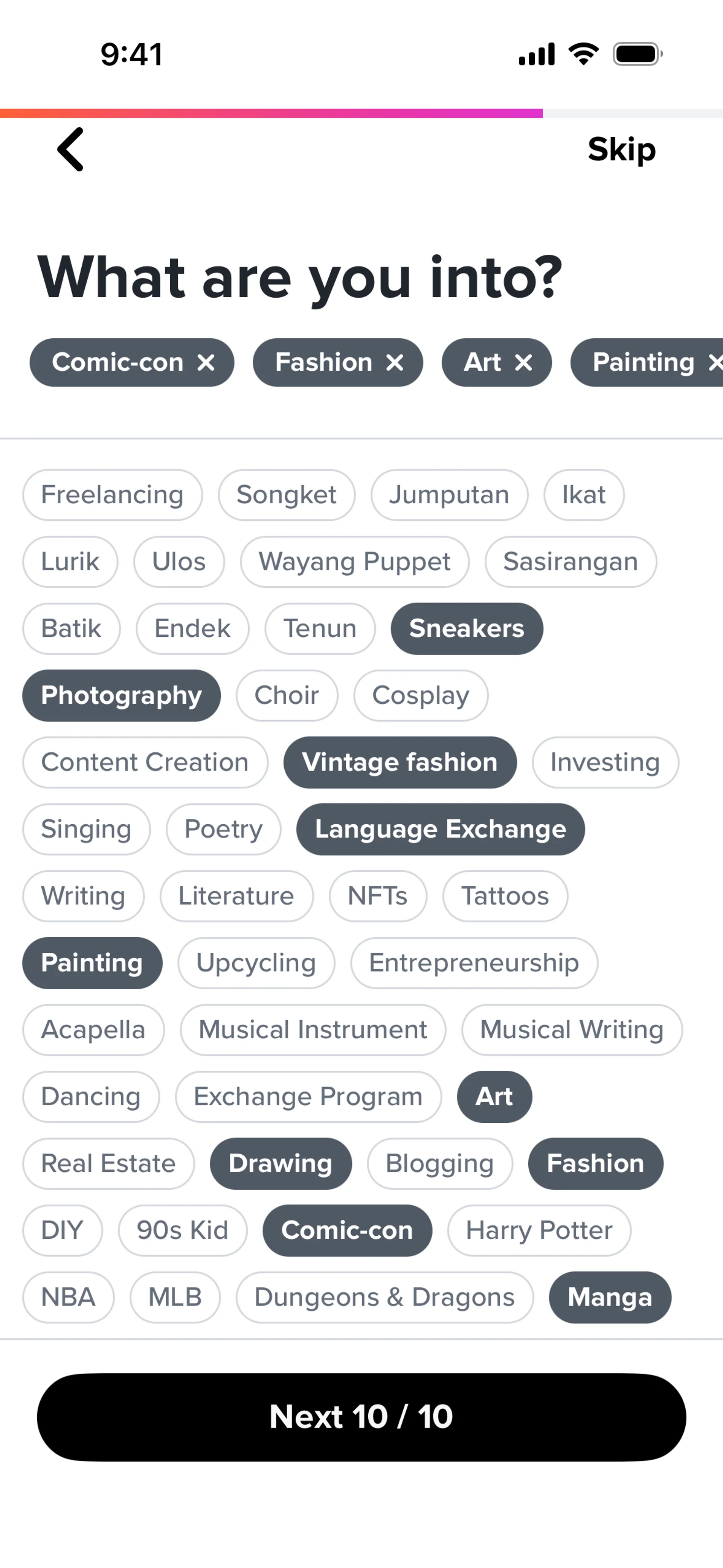Screen dimensions: 723x1568
Task: Remove Comic-con chip via its X
Action: (x=206, y=363)
